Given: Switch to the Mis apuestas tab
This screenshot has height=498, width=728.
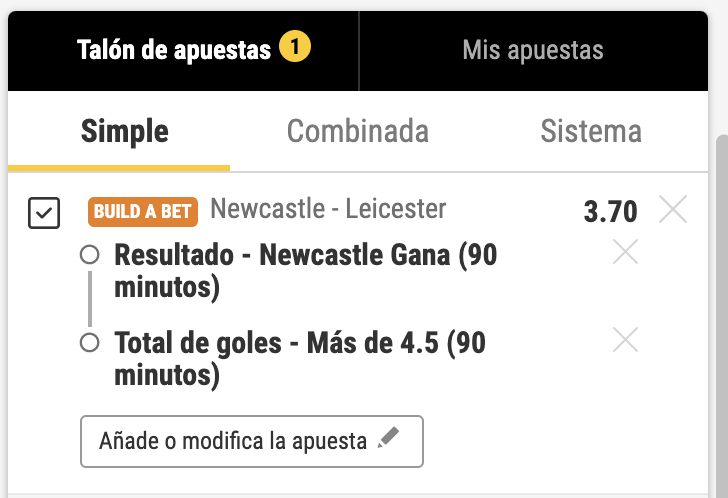Looking at the screenshot, I should (533, 50).
